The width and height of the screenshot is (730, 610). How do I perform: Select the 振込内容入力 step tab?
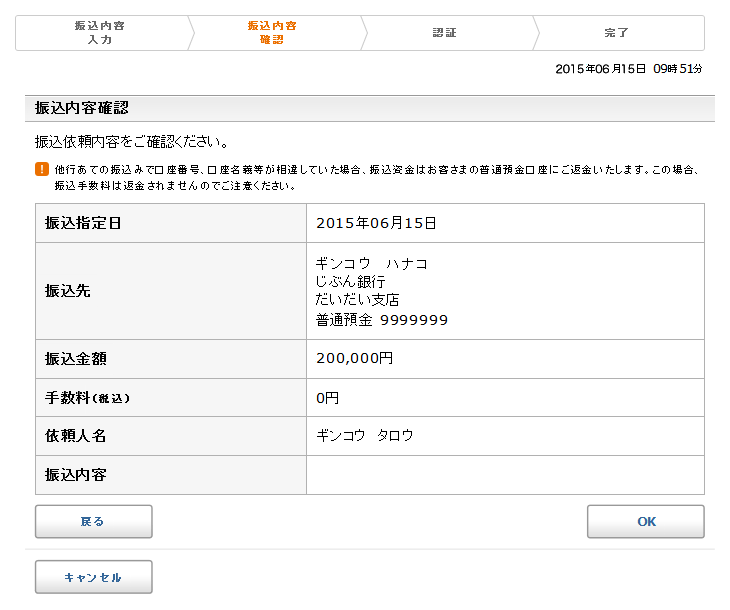pos(100,32)
